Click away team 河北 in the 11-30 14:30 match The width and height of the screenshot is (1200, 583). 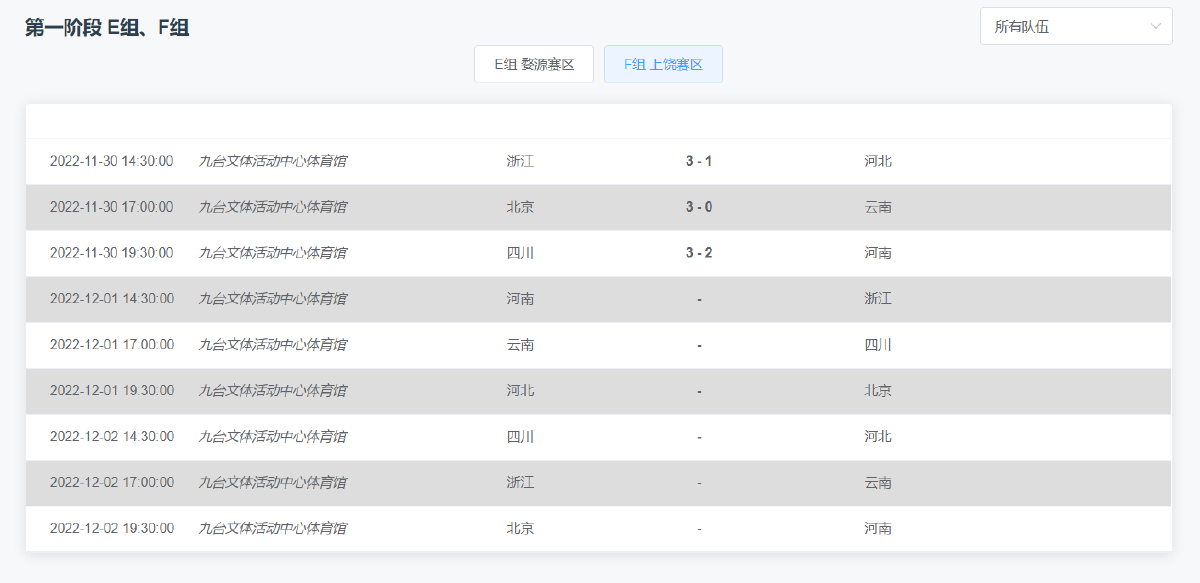click(x=878, y=161)
